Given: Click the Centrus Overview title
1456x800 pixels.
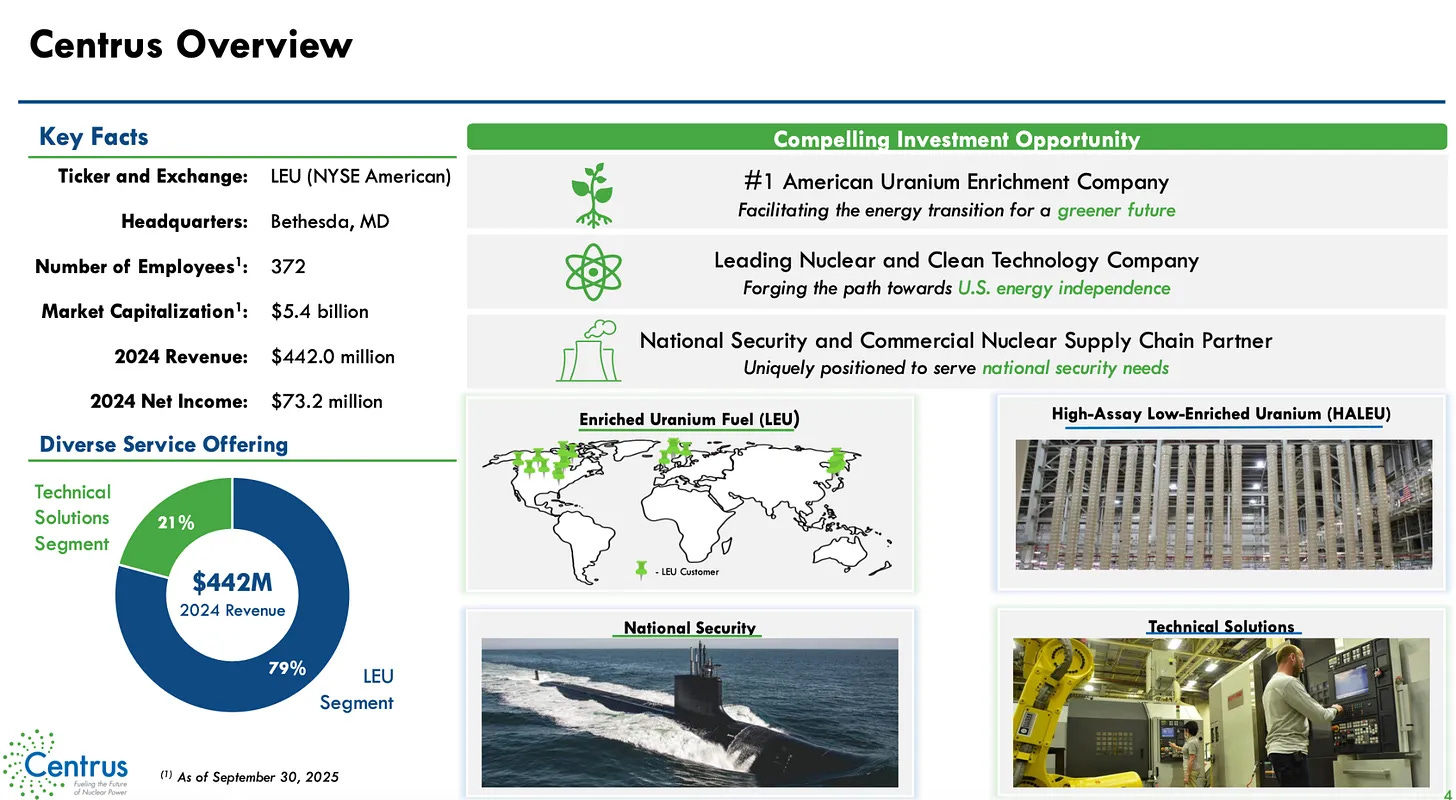Looking at the screenshot, I should (191, 45).
